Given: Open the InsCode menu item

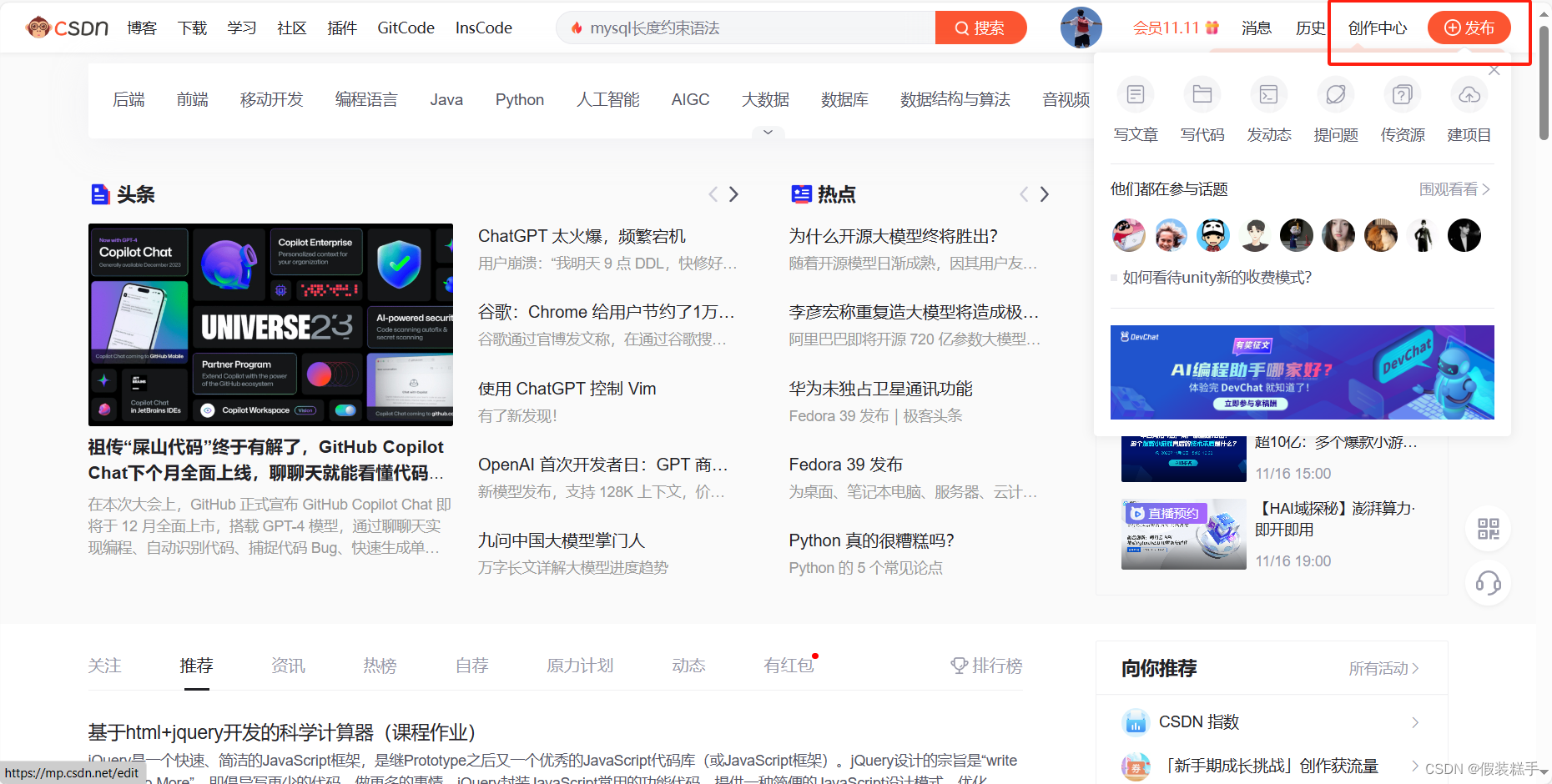Looking at the screenshot, I should pyautogui.click(x=484, y=28).
